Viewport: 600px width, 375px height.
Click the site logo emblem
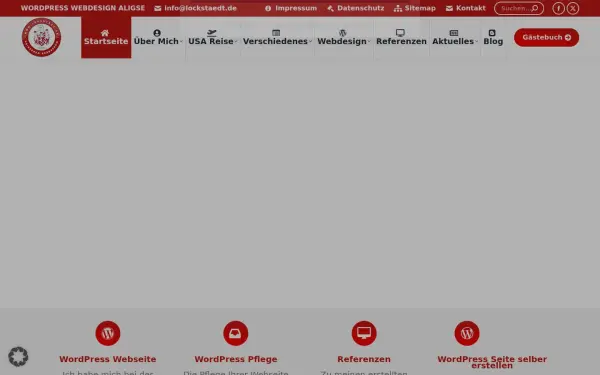(41, 38)
